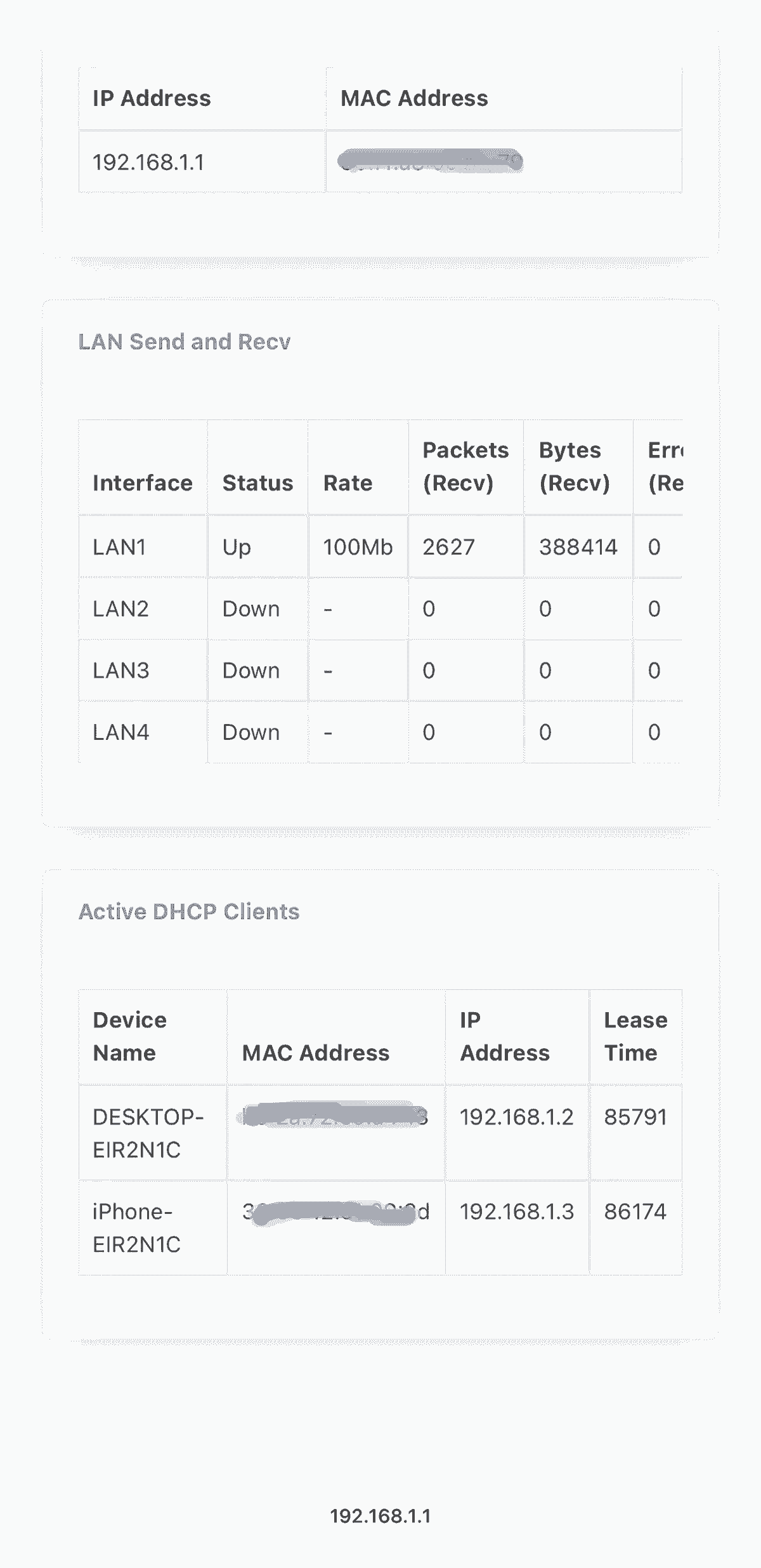This screenshot has height=1568, width=761.
Task: Click the 100Mb rate value for LAN1
Action: point(358,547)
